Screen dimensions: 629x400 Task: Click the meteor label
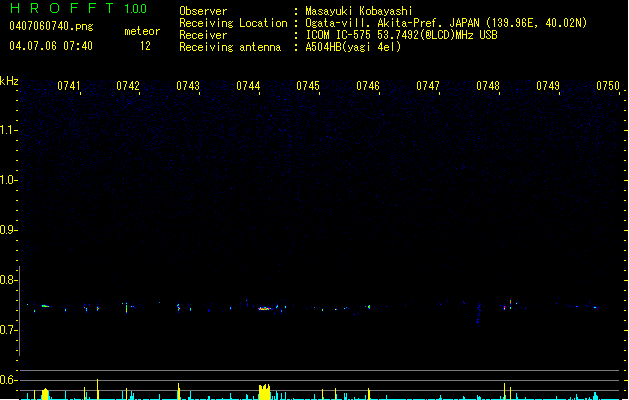pyautogui.click(x=142, y=31)
